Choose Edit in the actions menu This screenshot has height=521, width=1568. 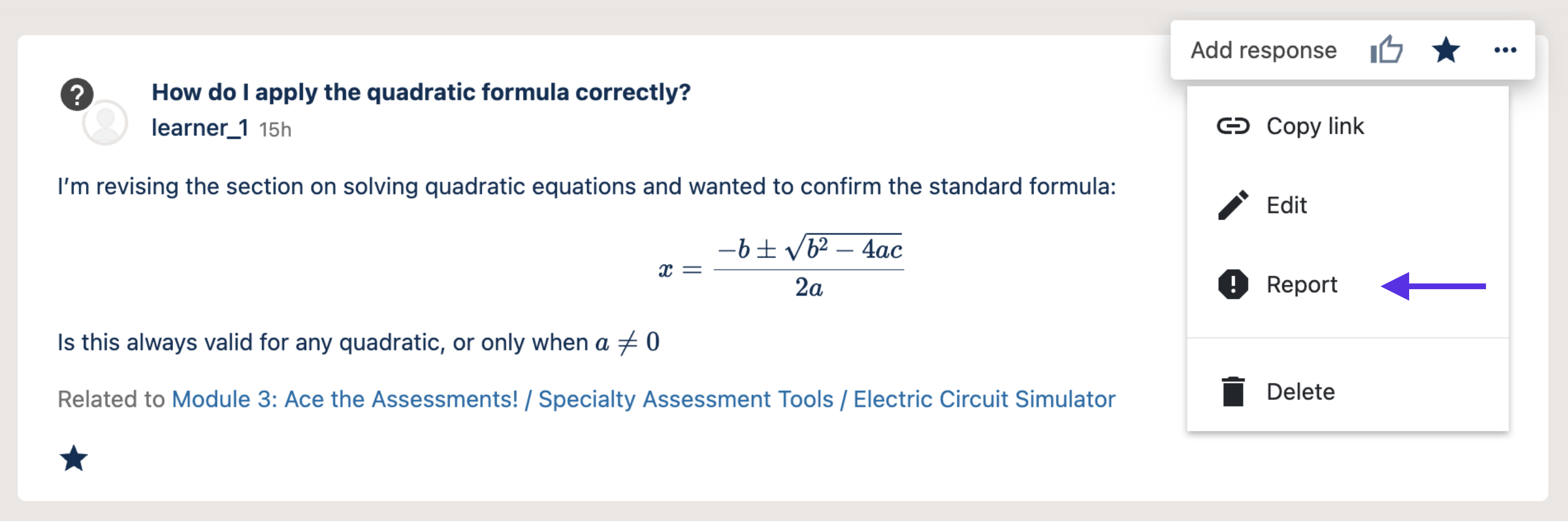tap(1286, 205)
